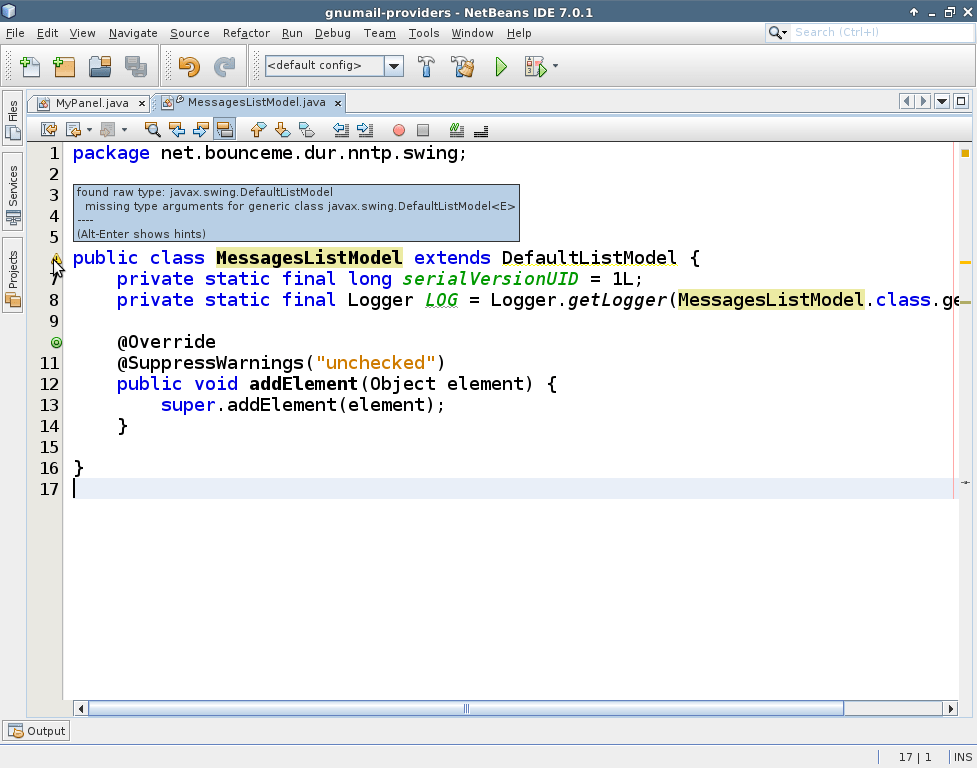Image resolution: width=977 pixels, height=768 pixels.
Task: Maximize the editor window button
Action: [961, 102]
